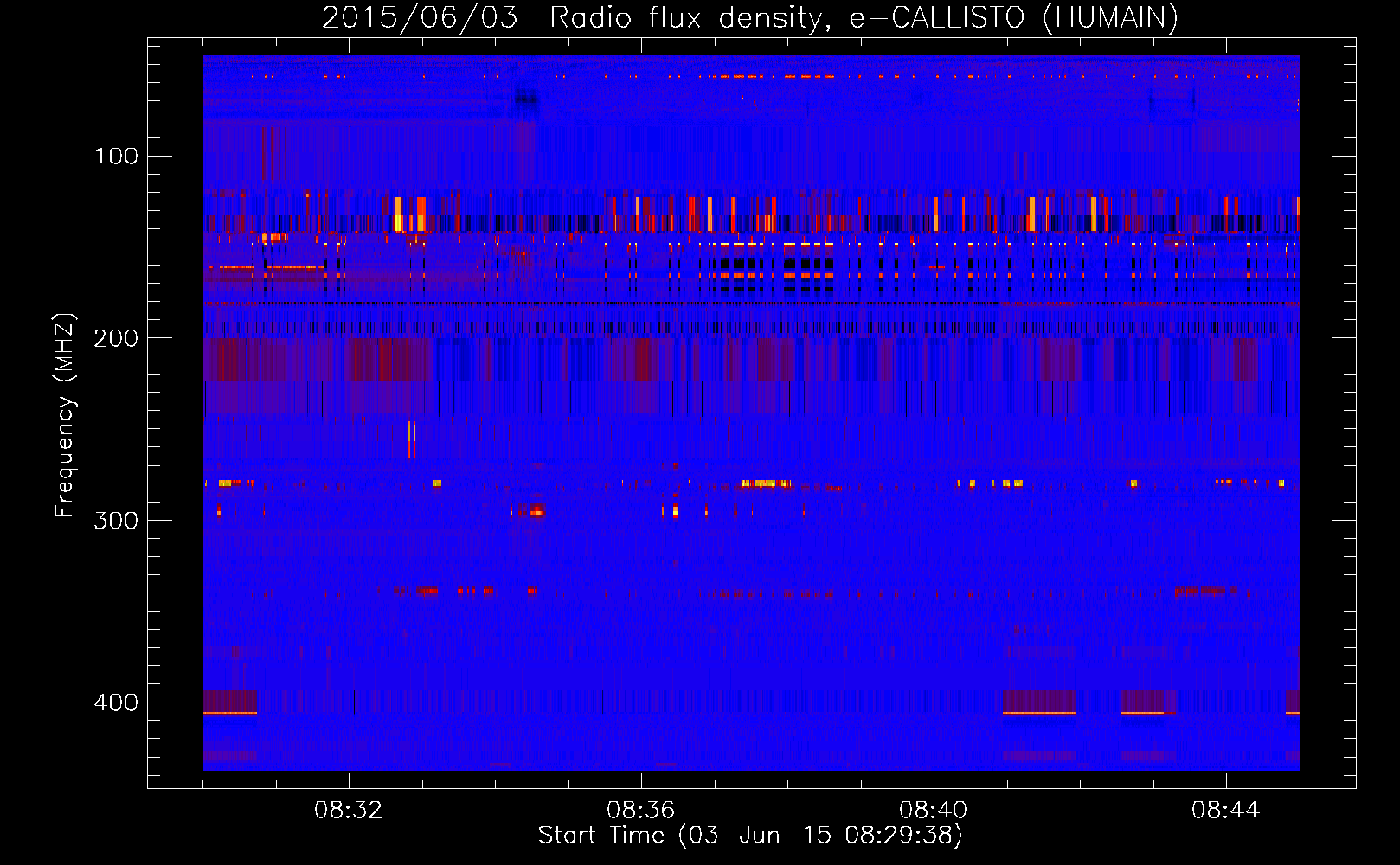
Task: Click the 100 frequency tick label
Action: click(x=116, y=156)
